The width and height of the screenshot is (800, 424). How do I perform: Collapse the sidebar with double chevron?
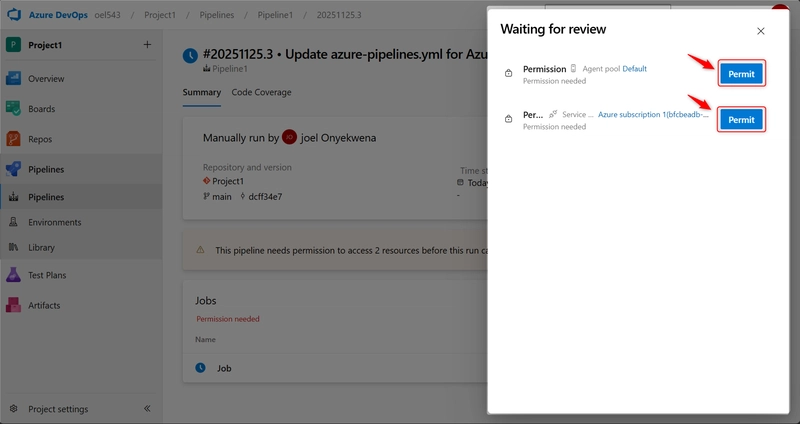point(147,409)
